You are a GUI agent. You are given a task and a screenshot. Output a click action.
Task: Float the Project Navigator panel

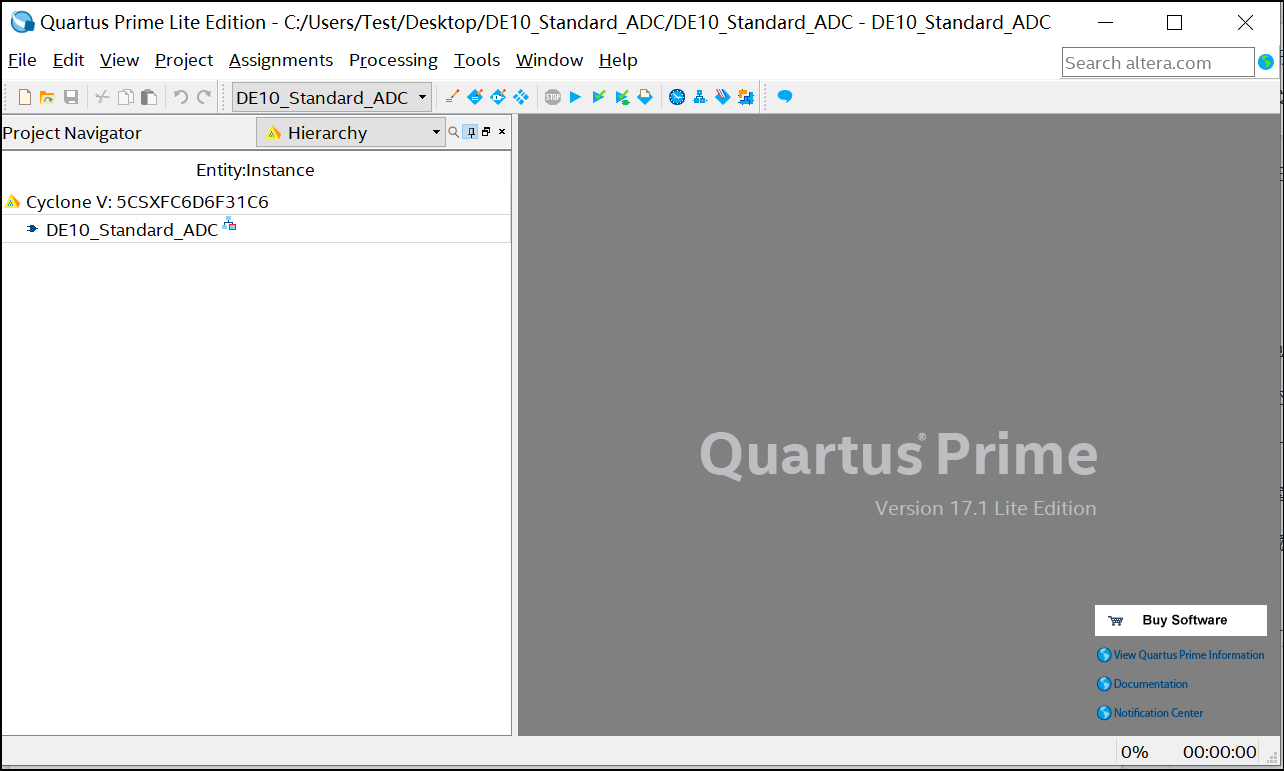coord(486,132)
